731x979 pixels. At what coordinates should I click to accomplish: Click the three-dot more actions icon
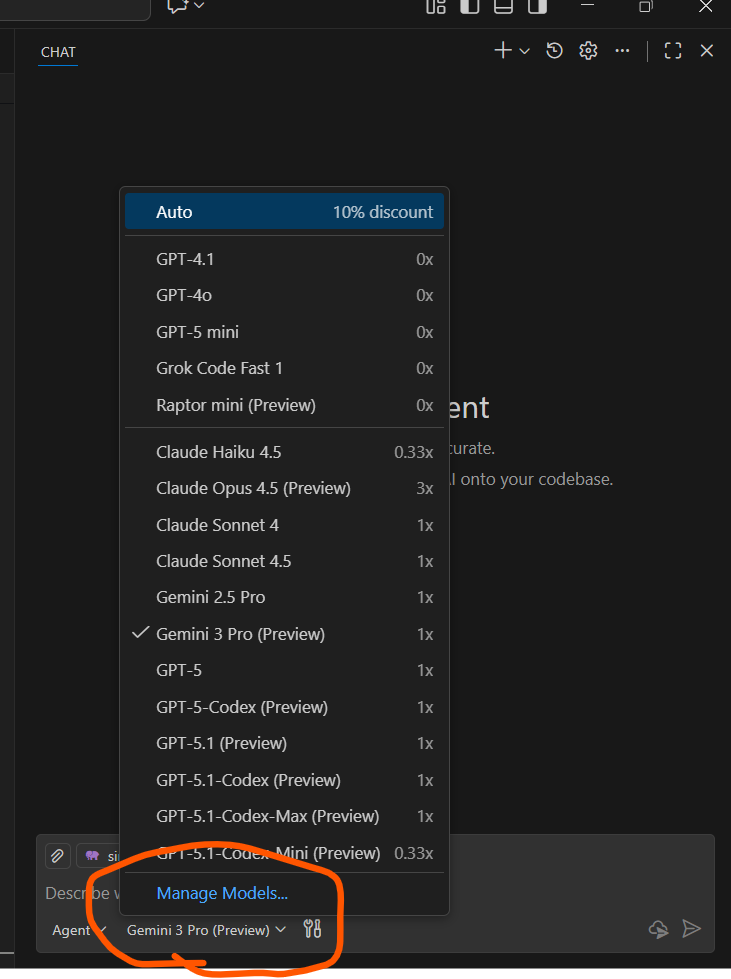(x=622, y=51)
